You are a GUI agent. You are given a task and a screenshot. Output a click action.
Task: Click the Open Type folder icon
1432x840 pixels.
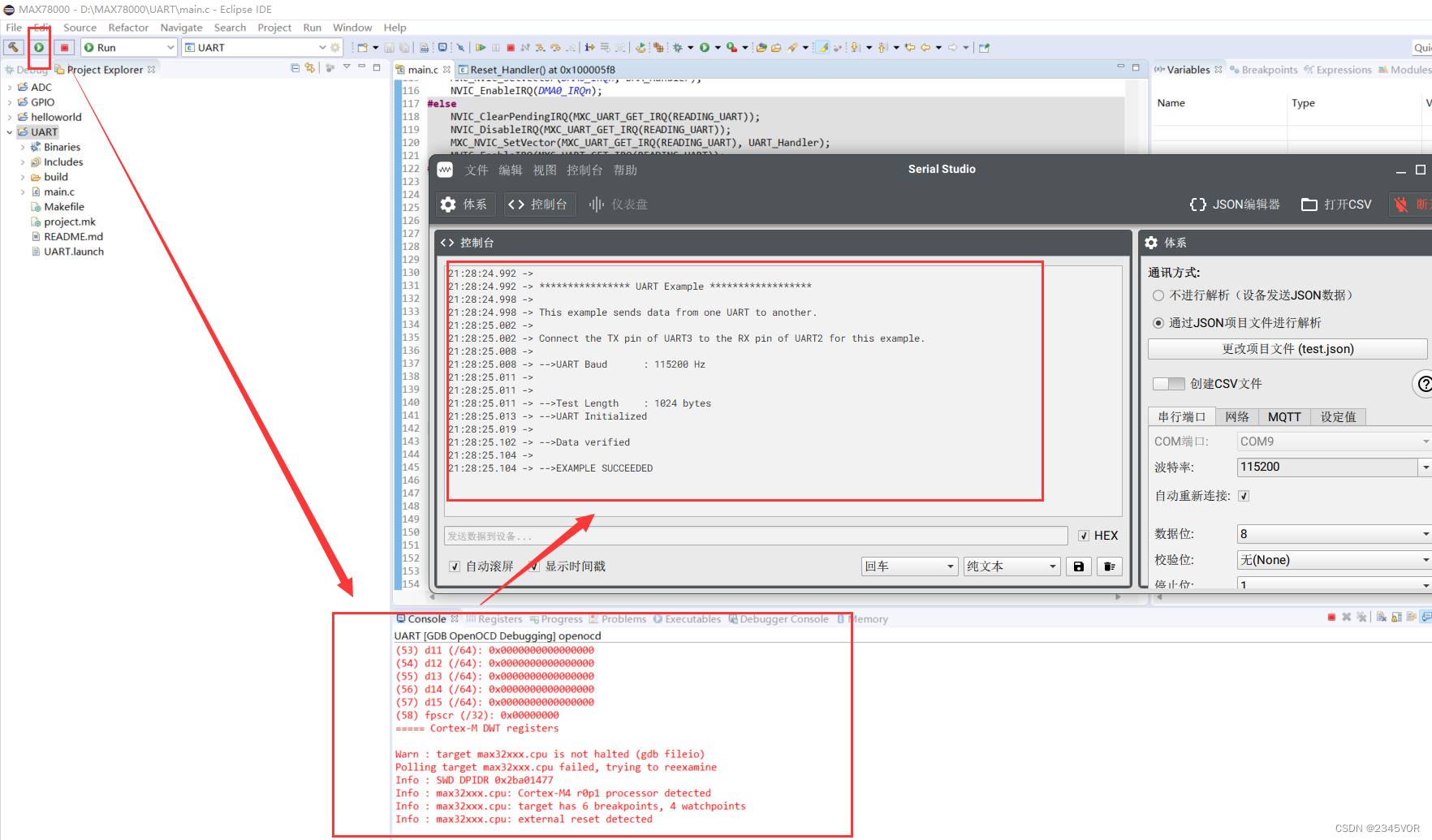tap(761, 48)
